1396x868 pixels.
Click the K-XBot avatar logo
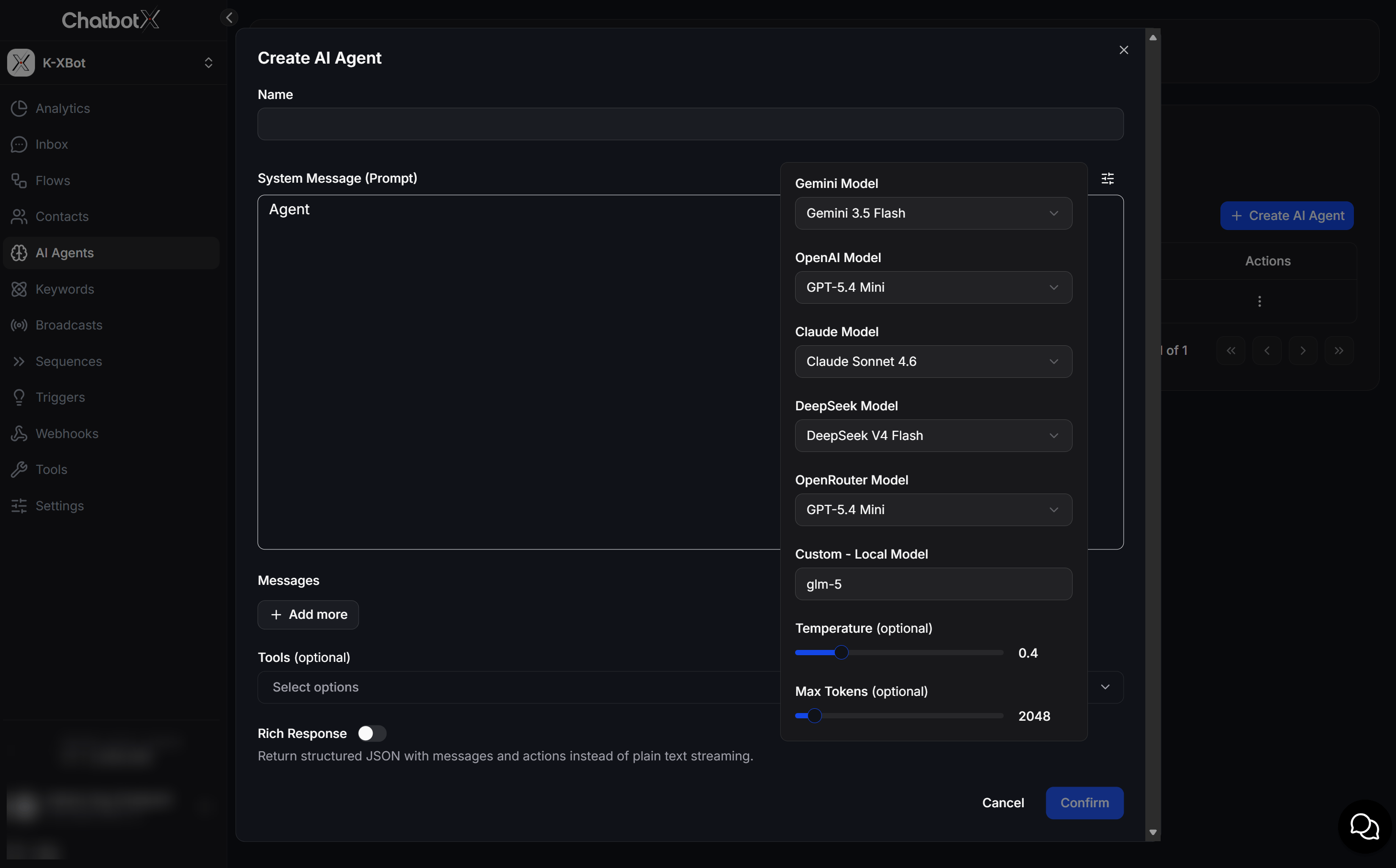tap(21, 63)
